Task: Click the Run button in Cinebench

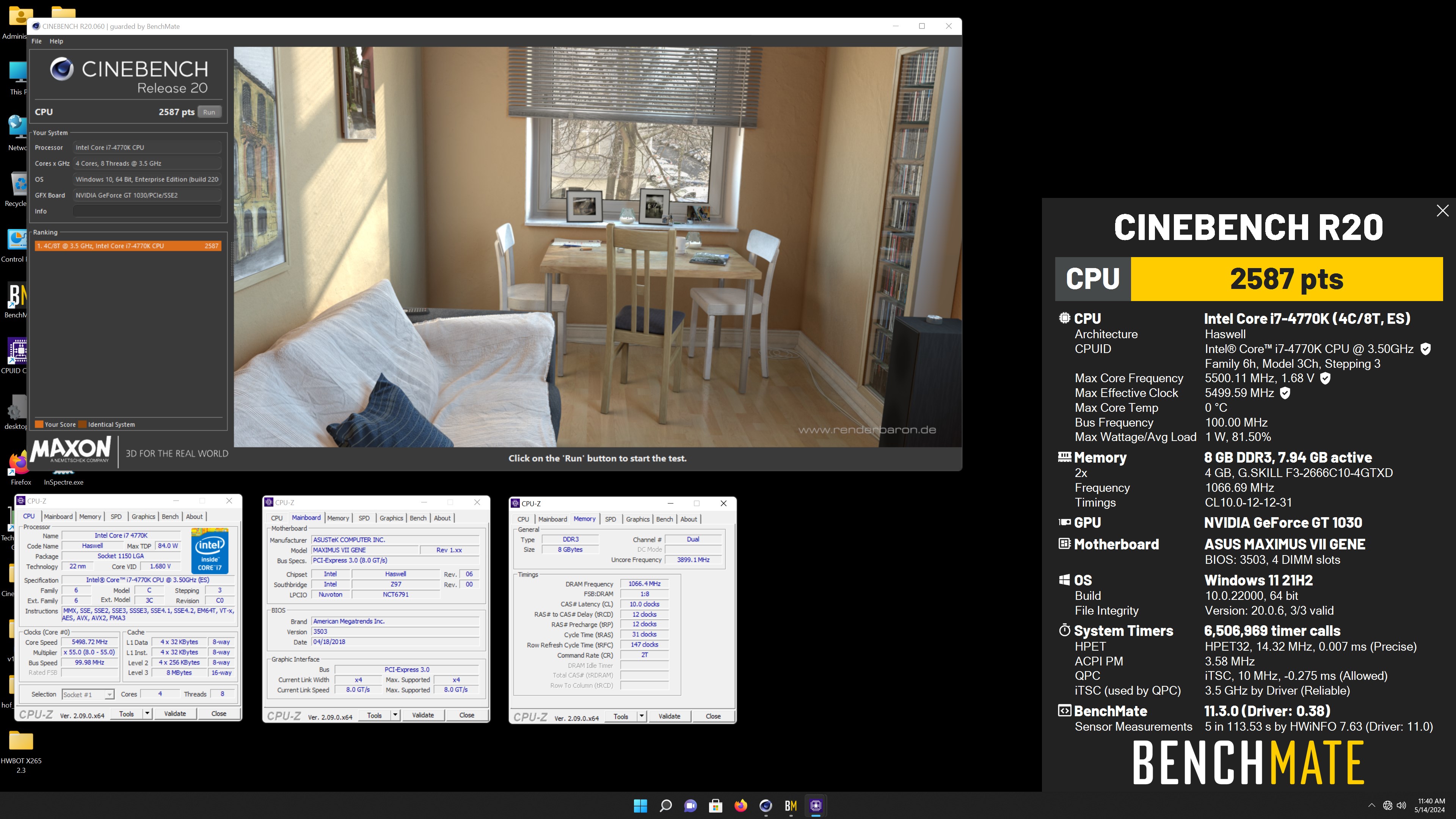Action: point(209,112)
